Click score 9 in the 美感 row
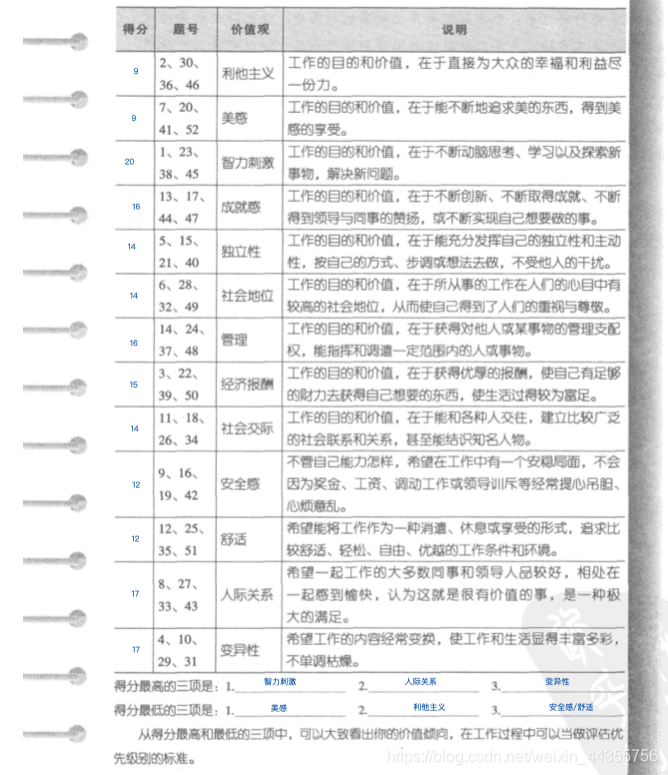The width and height of the screenshot is (668, 775). coord(134,118)
